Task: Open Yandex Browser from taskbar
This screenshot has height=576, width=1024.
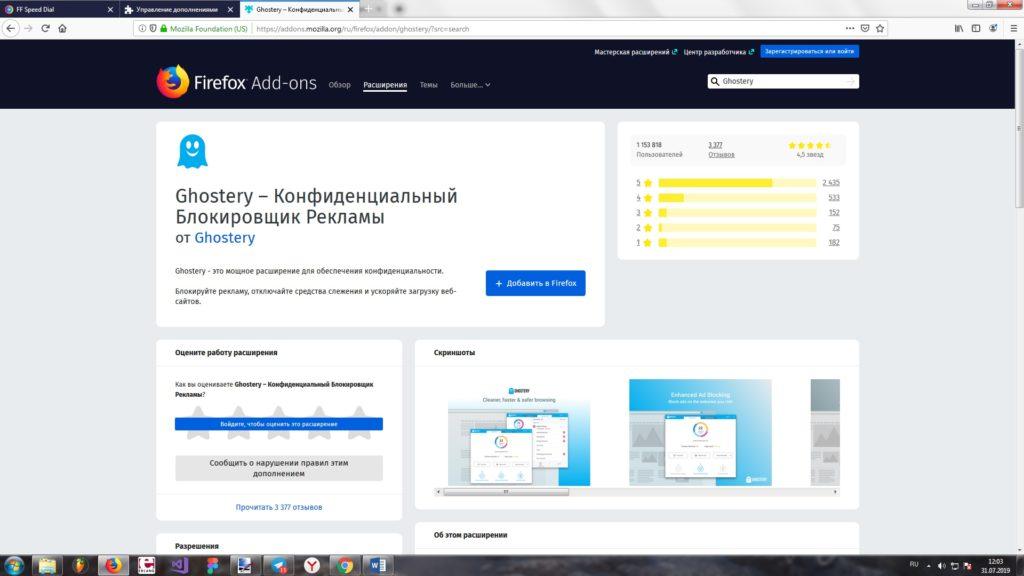Action: tap(312, 566)
